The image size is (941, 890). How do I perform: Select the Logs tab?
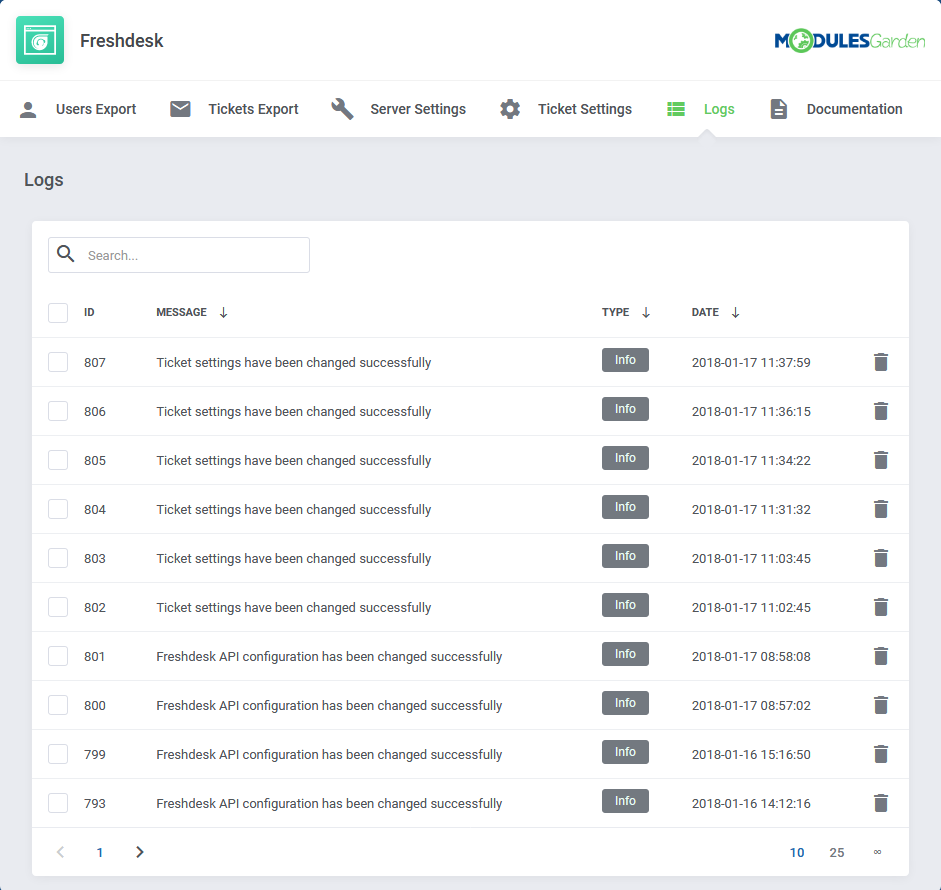pyautogui.click(x=701, y=109)
